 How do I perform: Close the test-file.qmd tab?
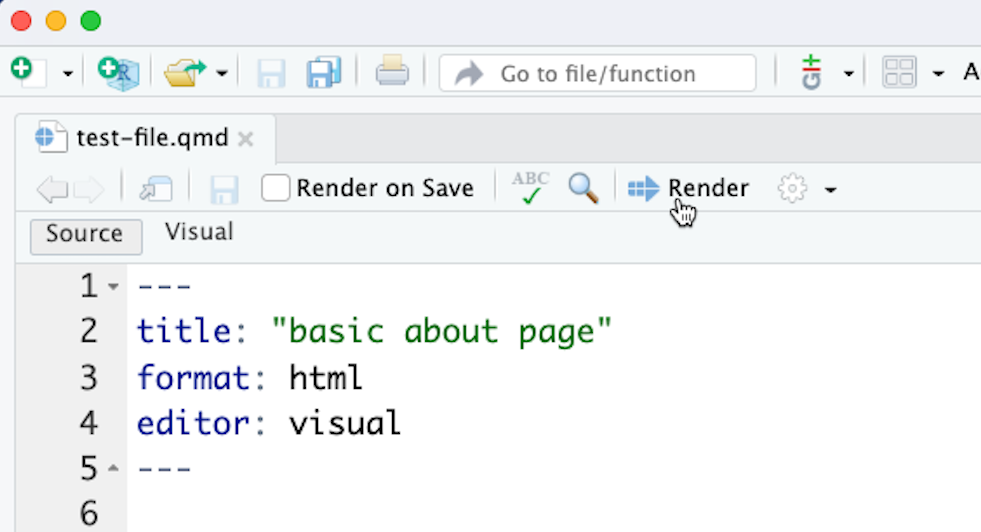[x=245, y=139]
